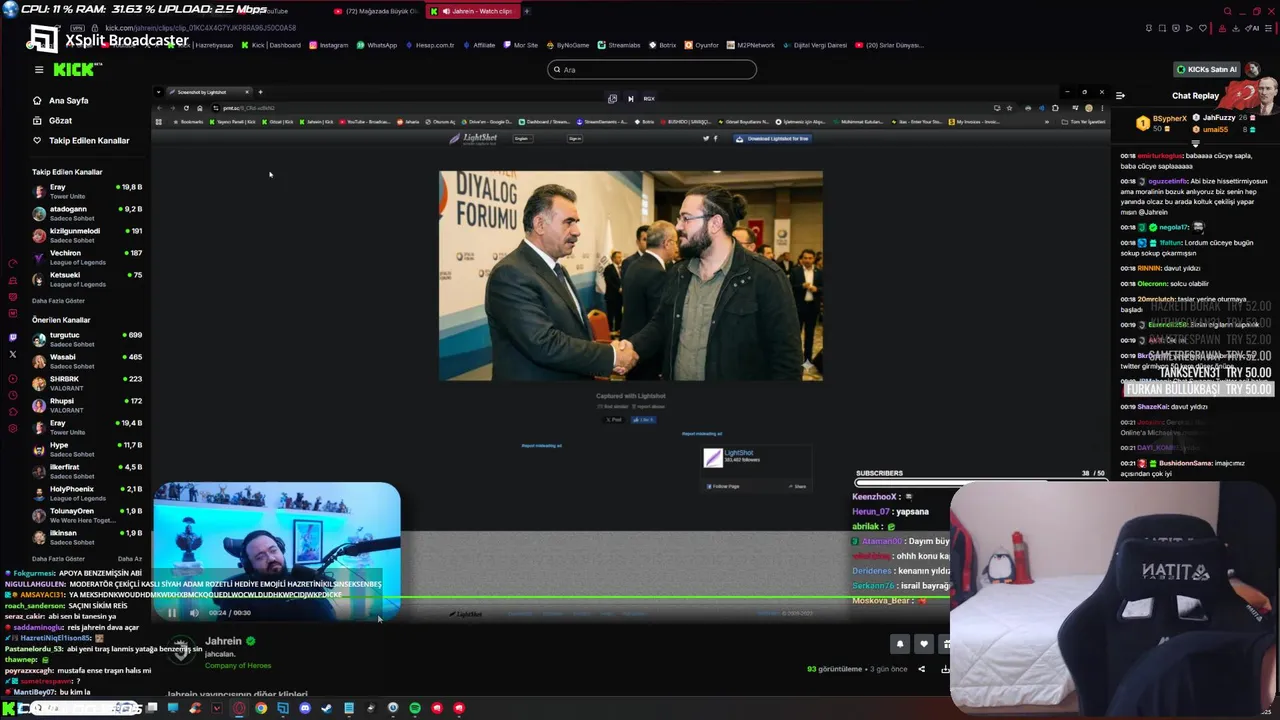Image resolution: width=1280 pixels, height=720 pixels.
Task: Open the TolunayOren channel
Action: click(87, 515)
